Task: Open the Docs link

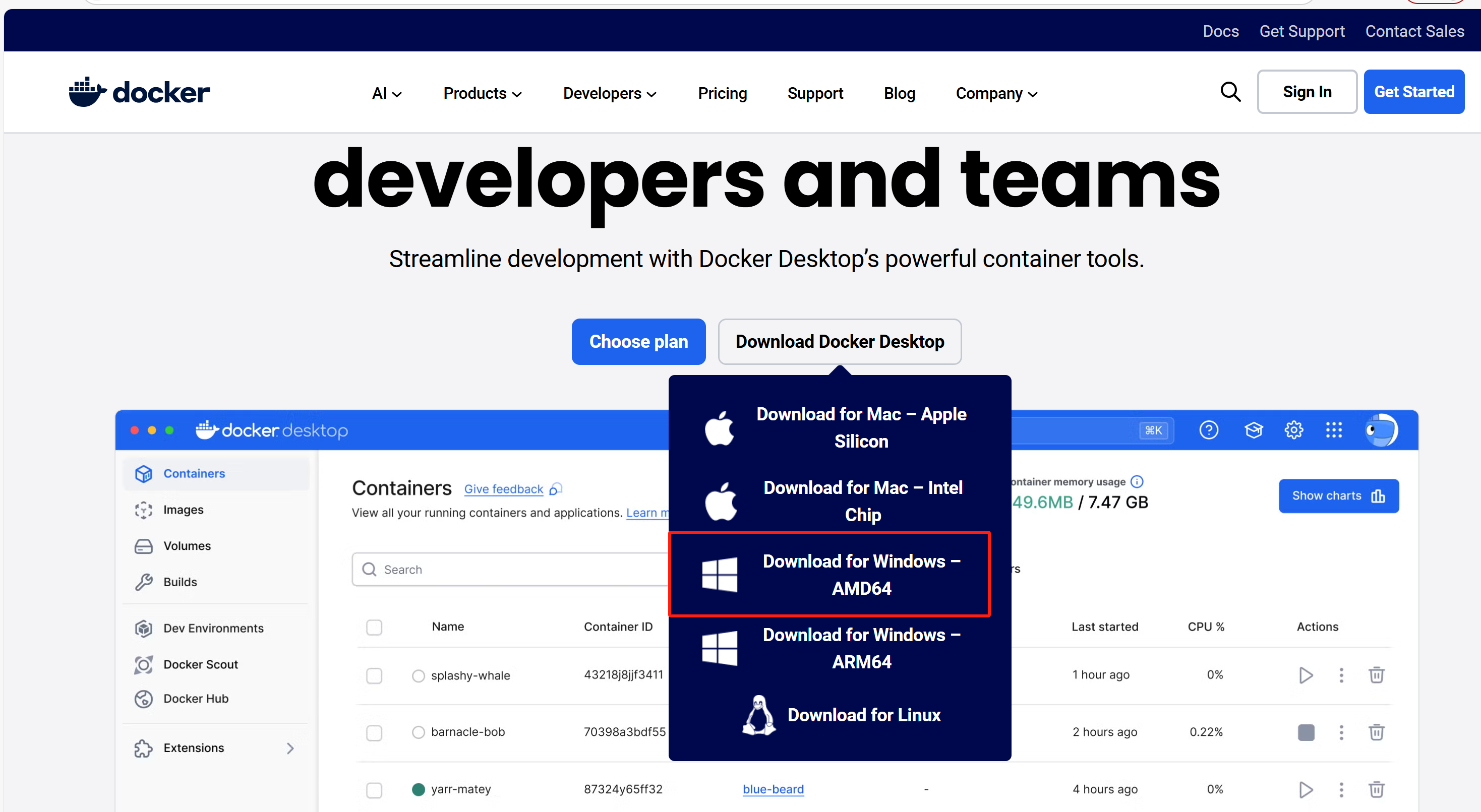Action: (x=1221, y=31)
